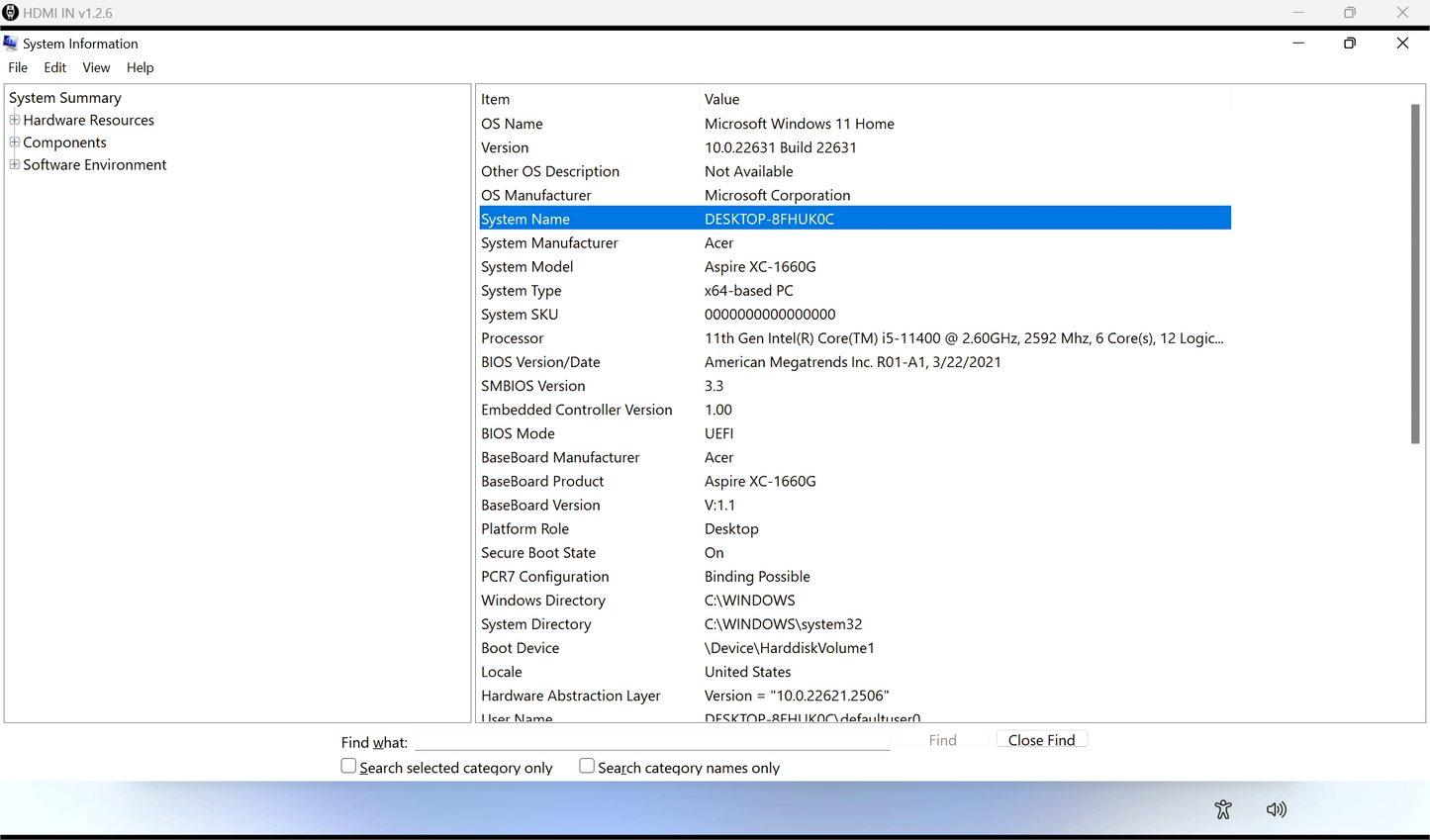Click the System Information app icon in title bar

(11, 44)
